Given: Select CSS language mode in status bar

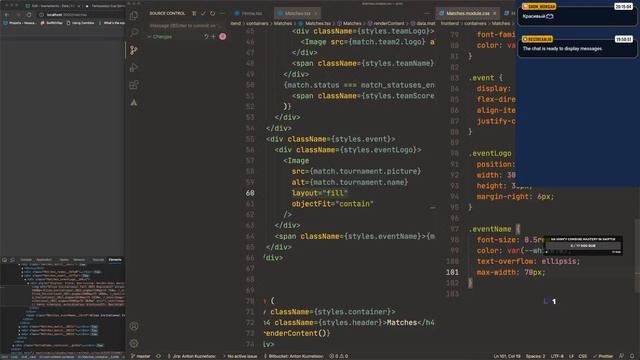Looking at the screenshot, I should (583, 356).
